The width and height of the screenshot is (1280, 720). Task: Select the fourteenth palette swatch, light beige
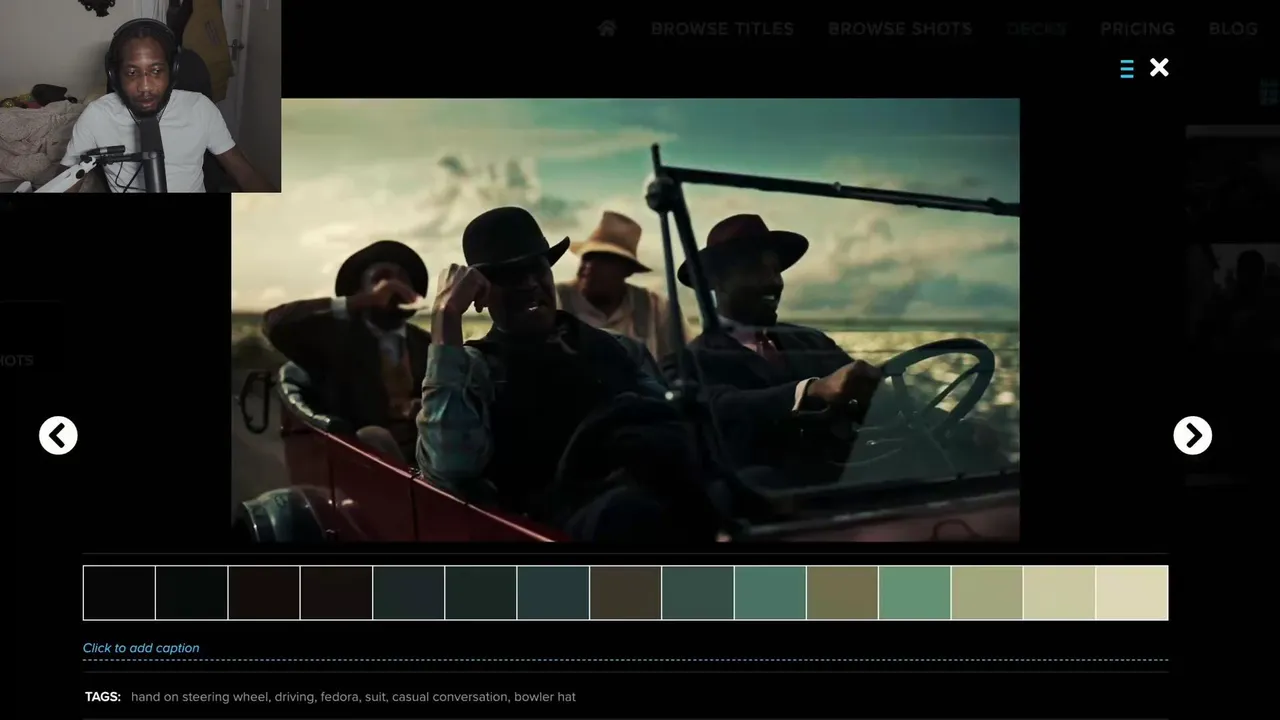[x=1060, y=593]
